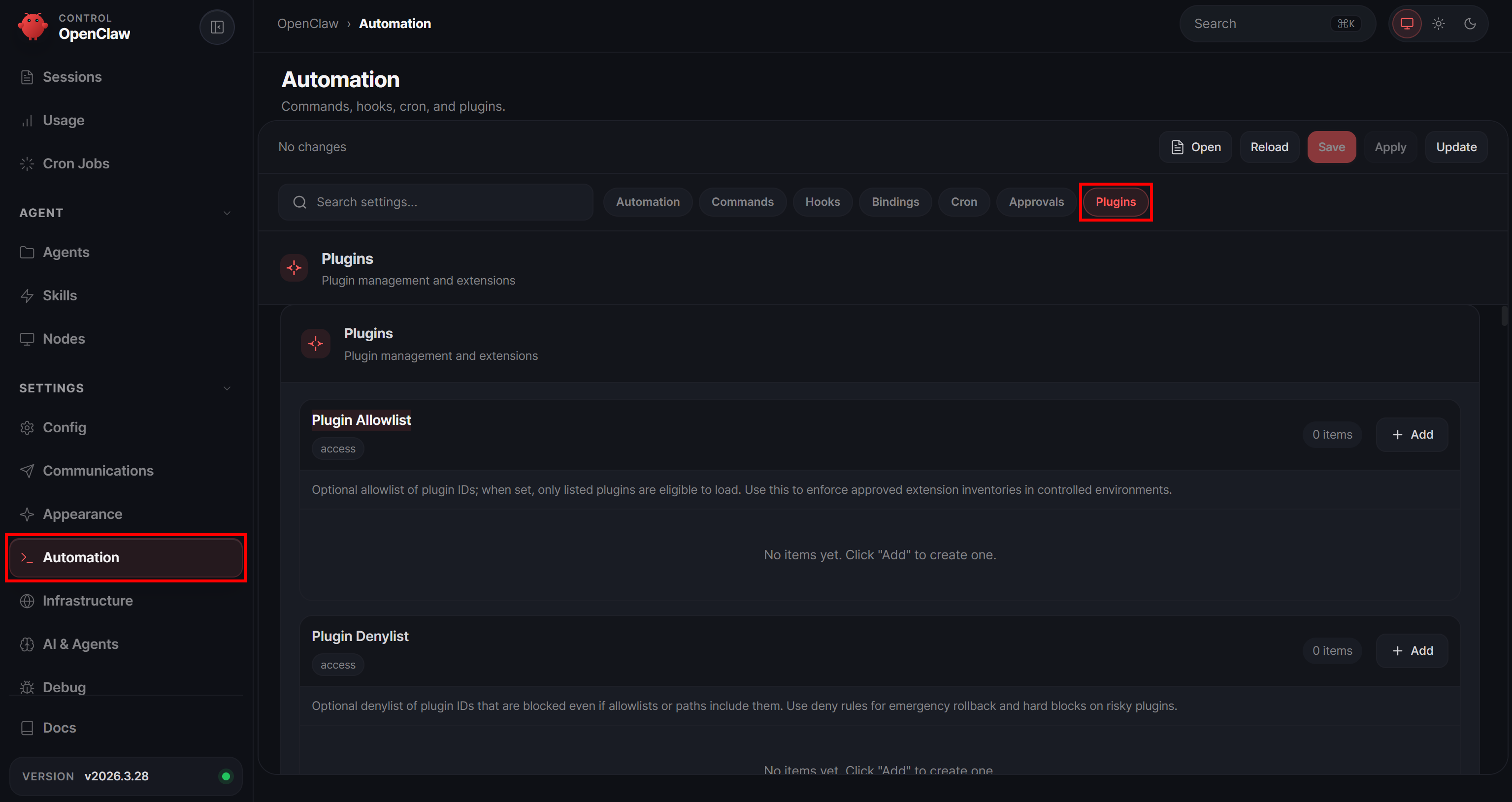Open Config via the gear icon
The height and width of the screenshot is (802, 1512).
pyautogui.click(x=27, y=427)
